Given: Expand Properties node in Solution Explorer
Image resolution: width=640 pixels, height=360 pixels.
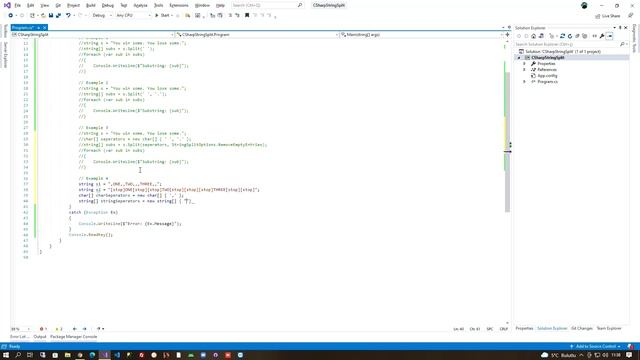Looking at the screenshot, I should (x=524, y=64).
